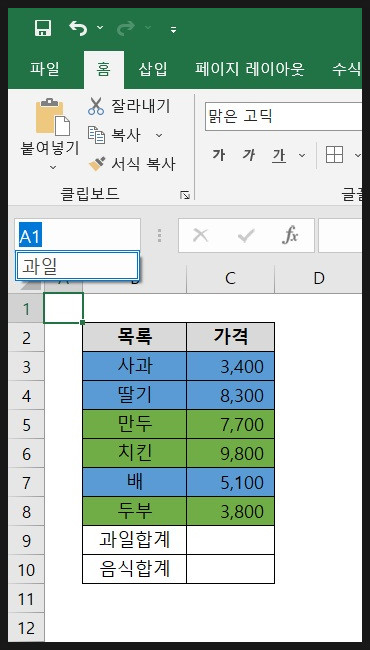
Task: Toggle italic 가 formatting
Action: [249, 155]
